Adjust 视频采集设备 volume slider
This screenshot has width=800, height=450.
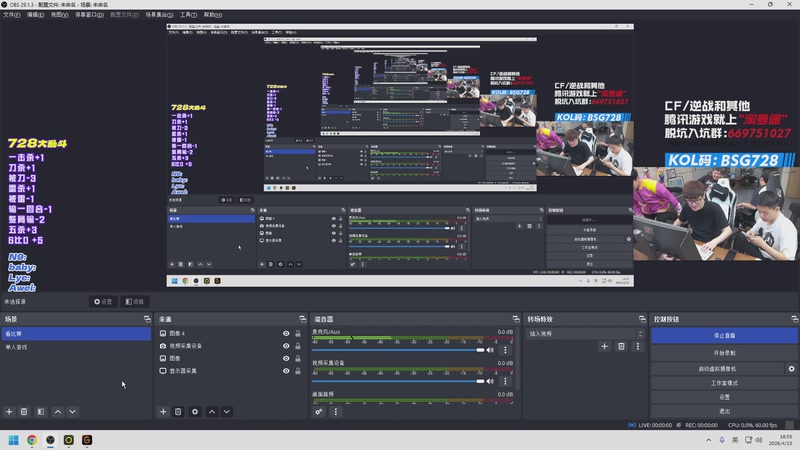[x=398, y=381]
